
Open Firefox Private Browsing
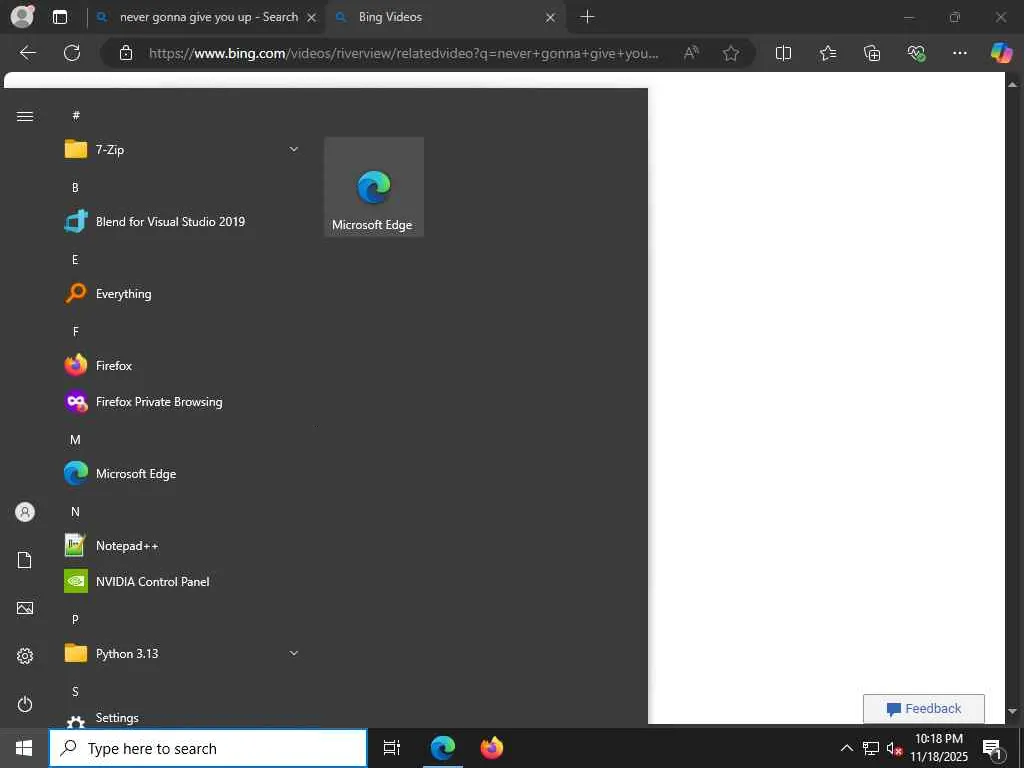182,402
